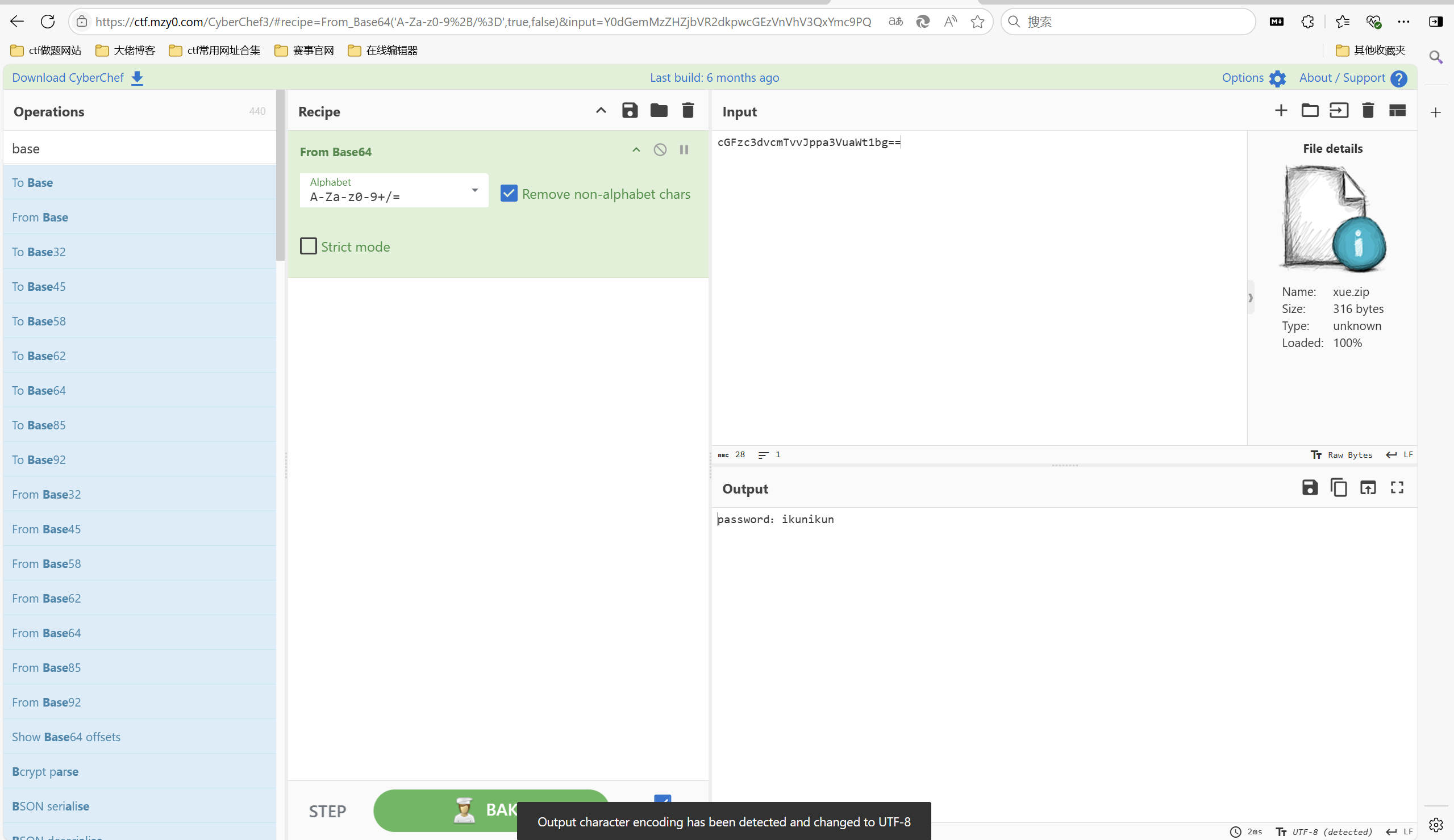Select the From Base32 operation
Image resolution: width=1454 pixels, height=840 pixels.
click(140, 494)
